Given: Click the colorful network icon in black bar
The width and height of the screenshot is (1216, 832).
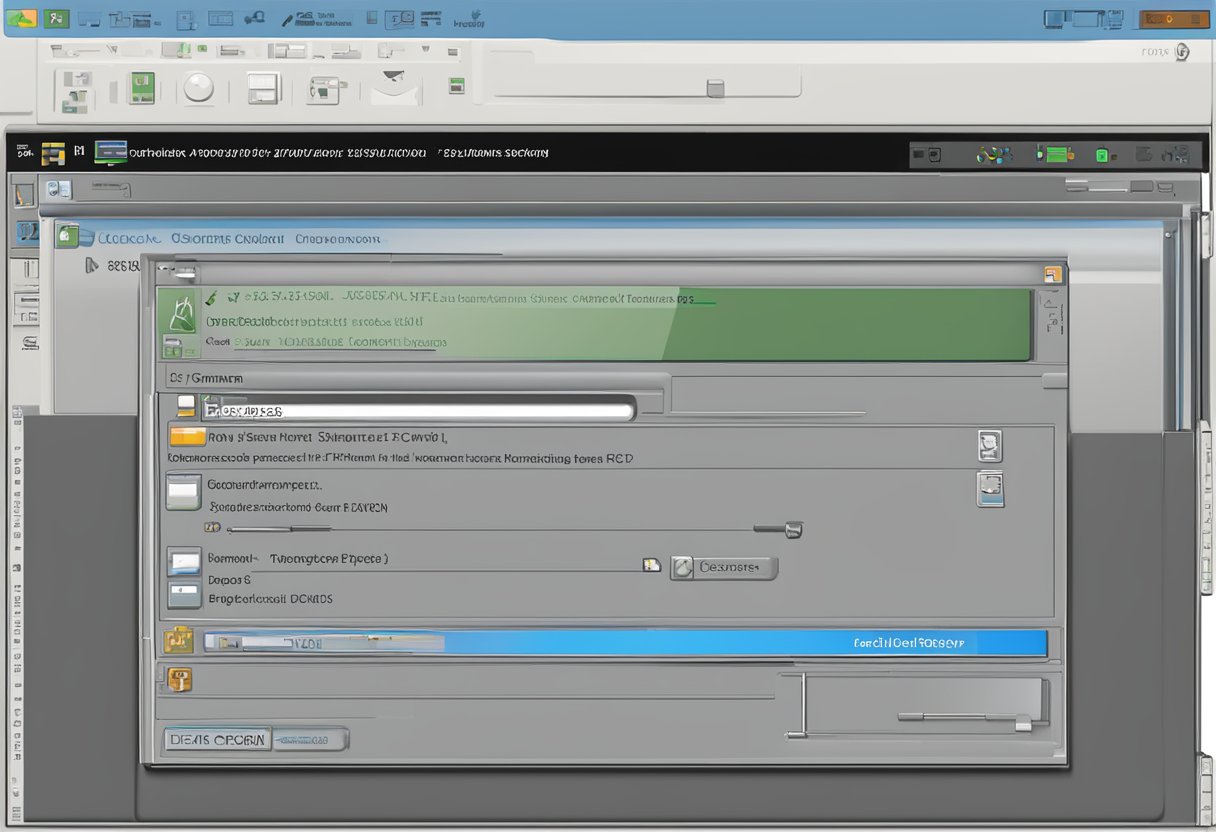Looking at the screenshot, I should [994, 154].
